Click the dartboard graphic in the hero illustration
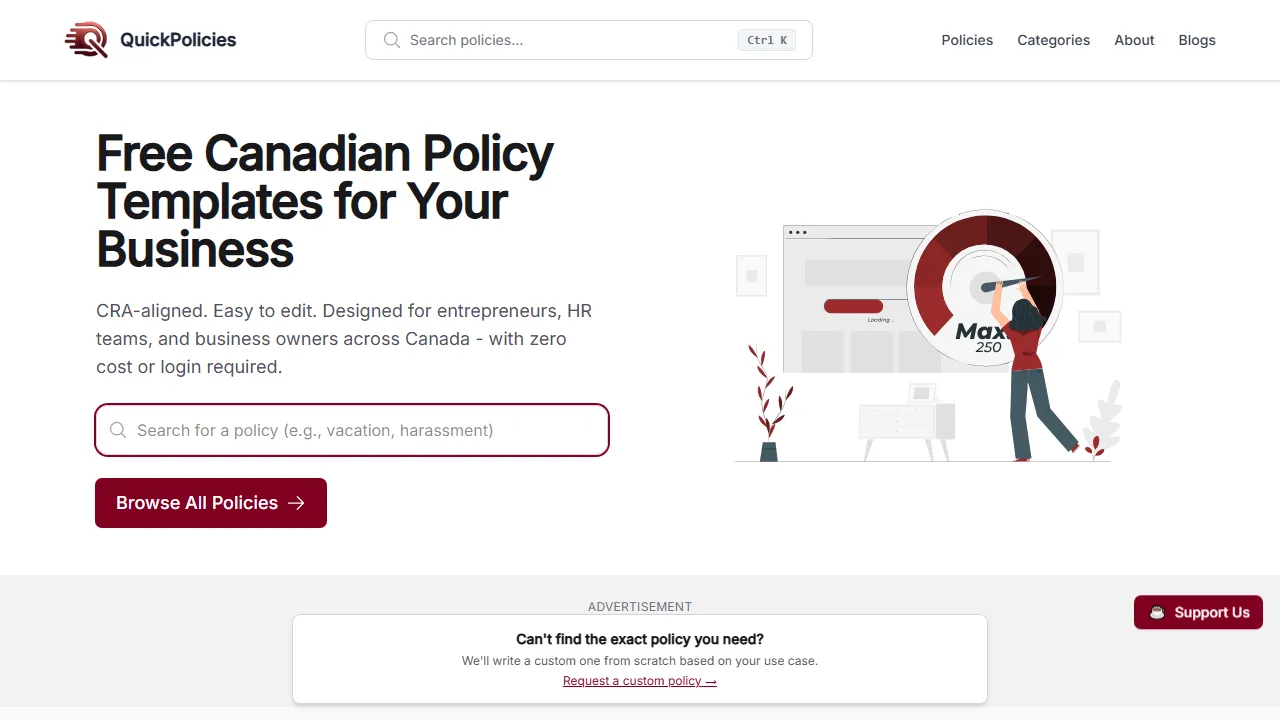1280x720 pixels. pyautogui.click(x=985, y=287)
